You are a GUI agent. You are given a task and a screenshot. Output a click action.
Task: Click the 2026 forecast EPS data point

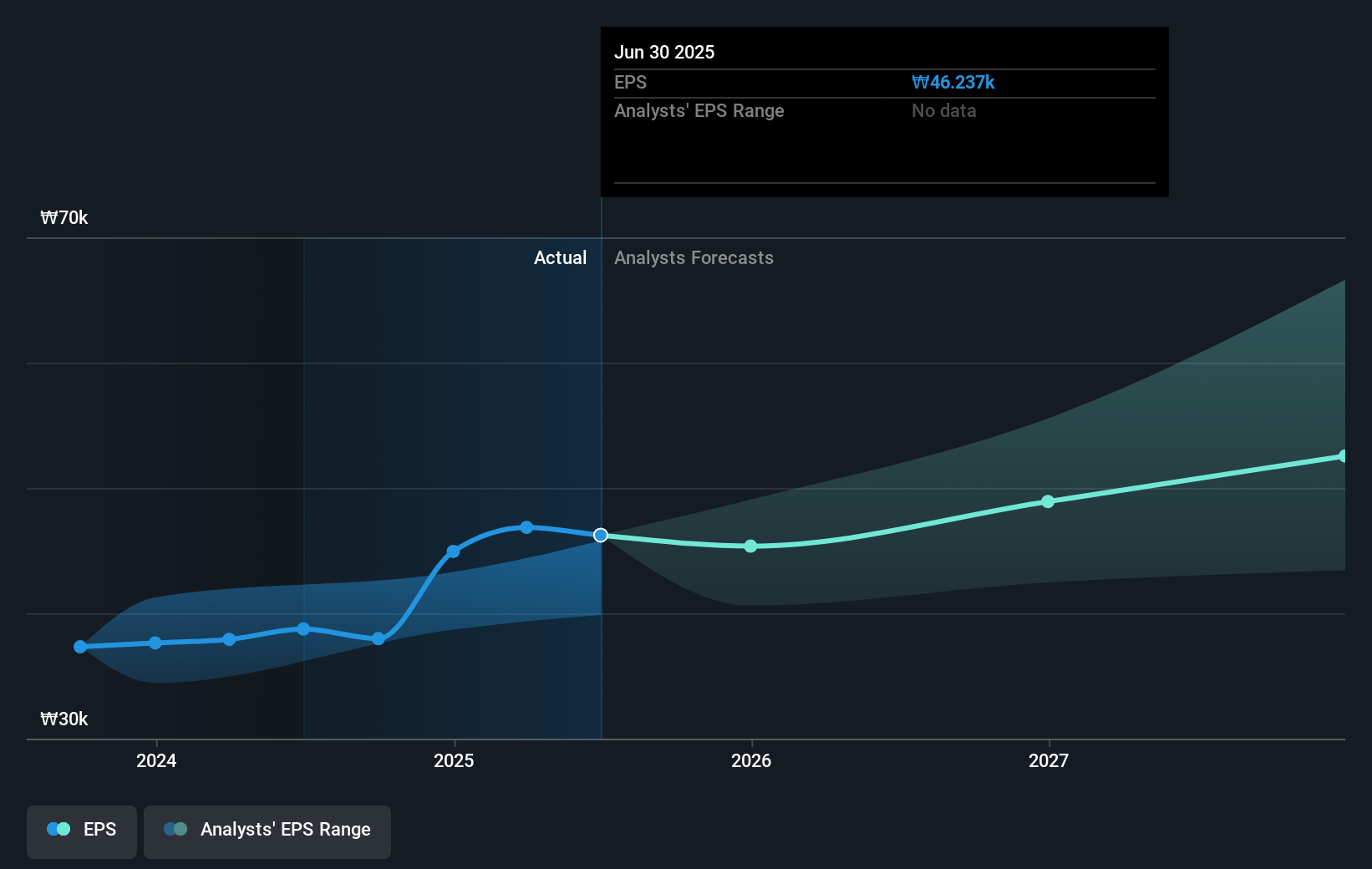tap(750, 546)
